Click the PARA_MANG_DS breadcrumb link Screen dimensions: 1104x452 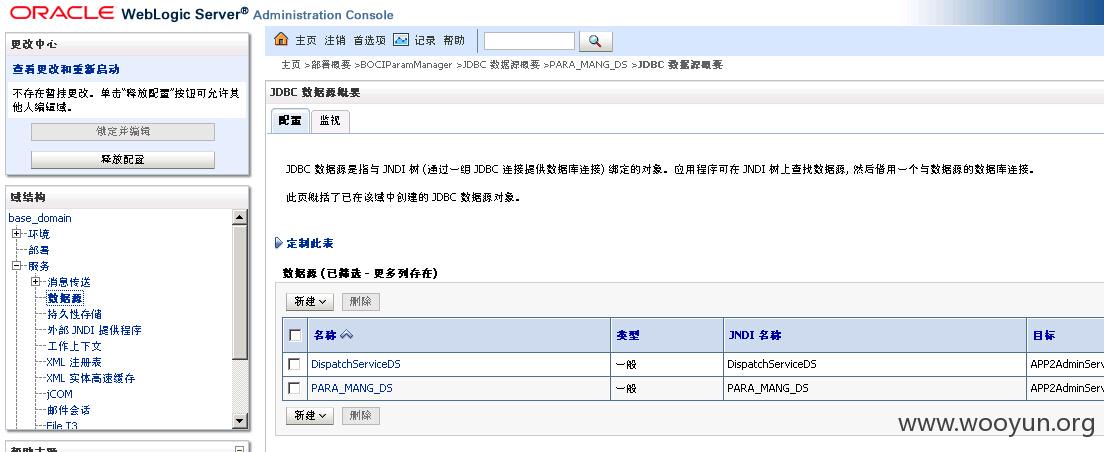(x=588, y=65)
